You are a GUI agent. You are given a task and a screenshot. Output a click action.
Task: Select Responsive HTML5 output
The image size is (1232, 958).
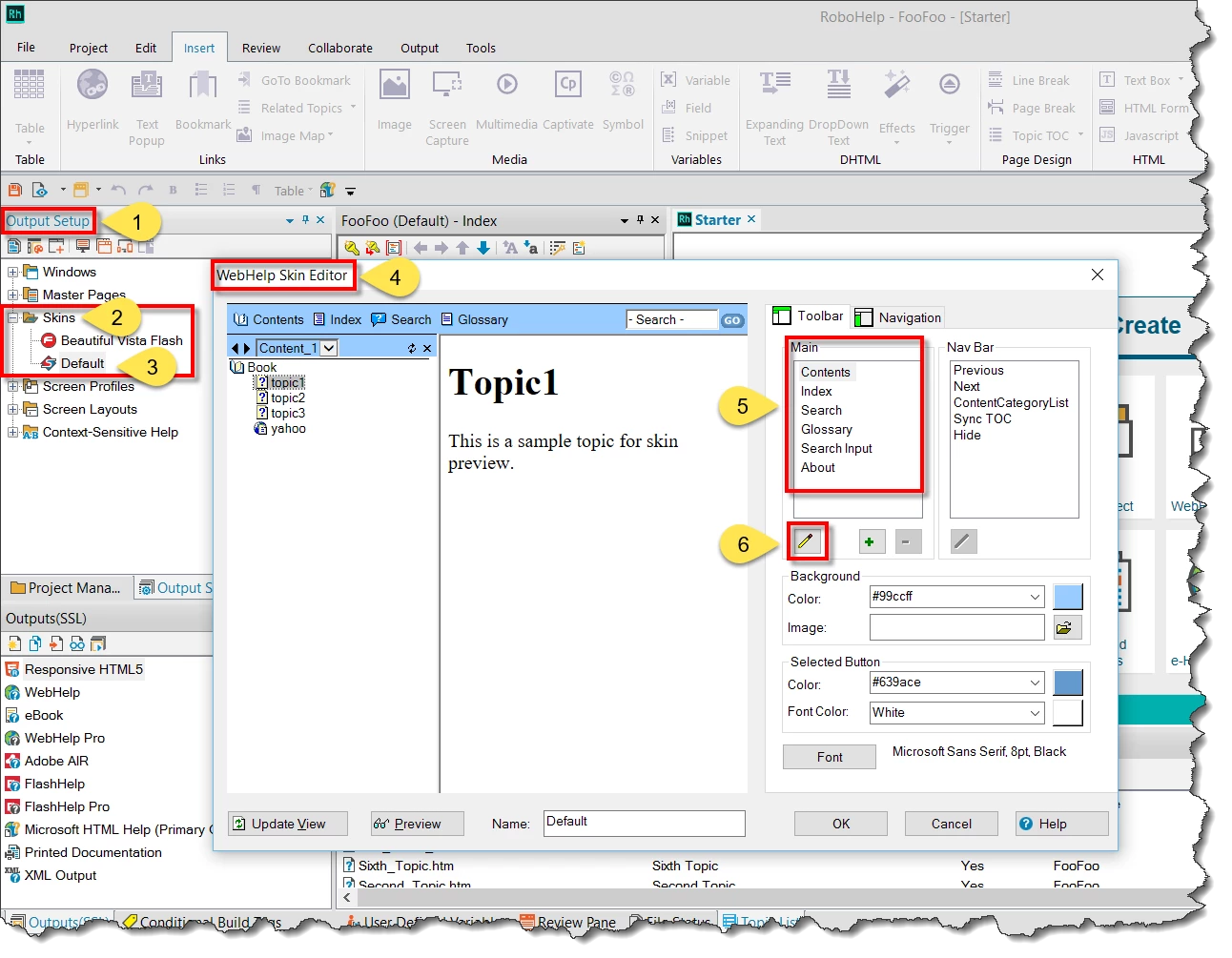[84, 669]
